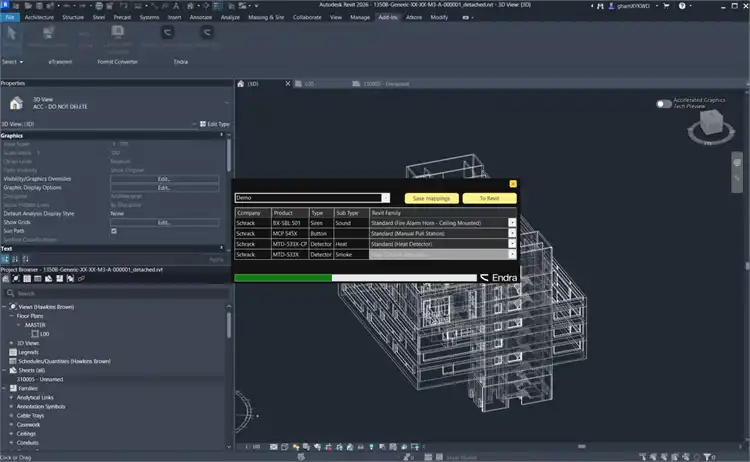Collapse the Graphics properties section
Viewport: 750px width, 462px height.
(x=221, y=135)
